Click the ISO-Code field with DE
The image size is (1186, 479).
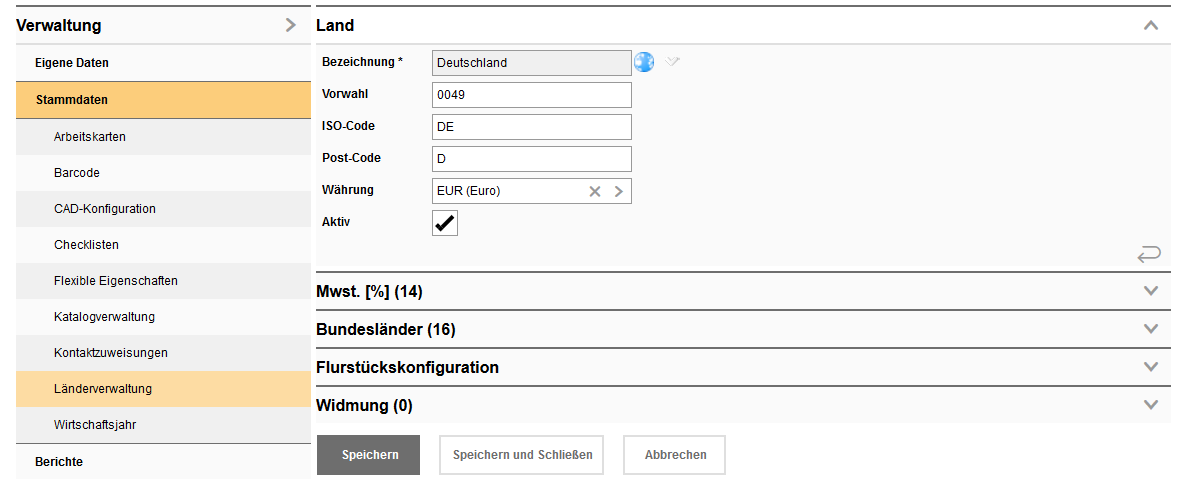[x=532, y=127]
